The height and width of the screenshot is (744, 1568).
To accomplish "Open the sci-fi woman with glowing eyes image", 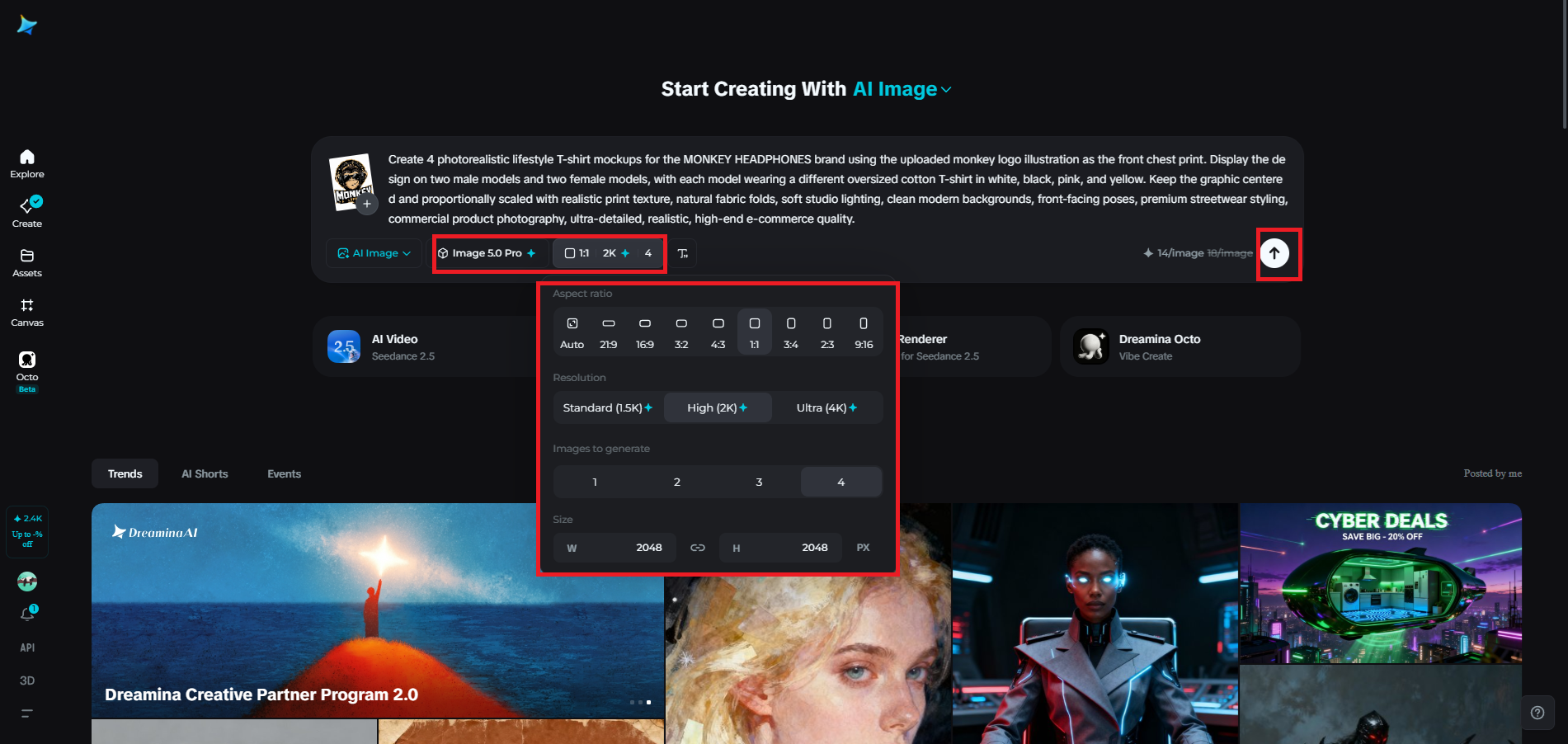I will point(1095,624).
